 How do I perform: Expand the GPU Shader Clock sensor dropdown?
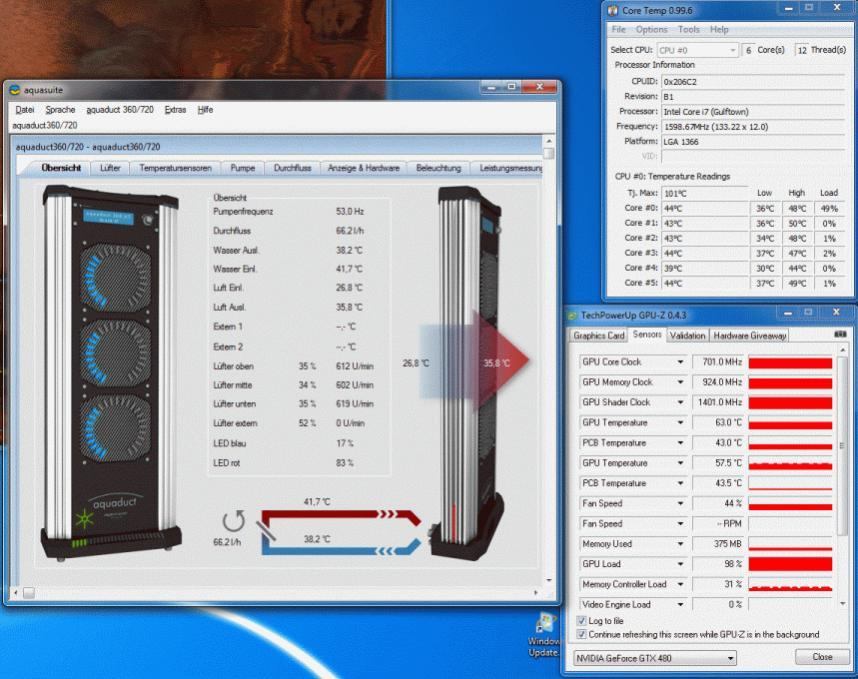680,402
